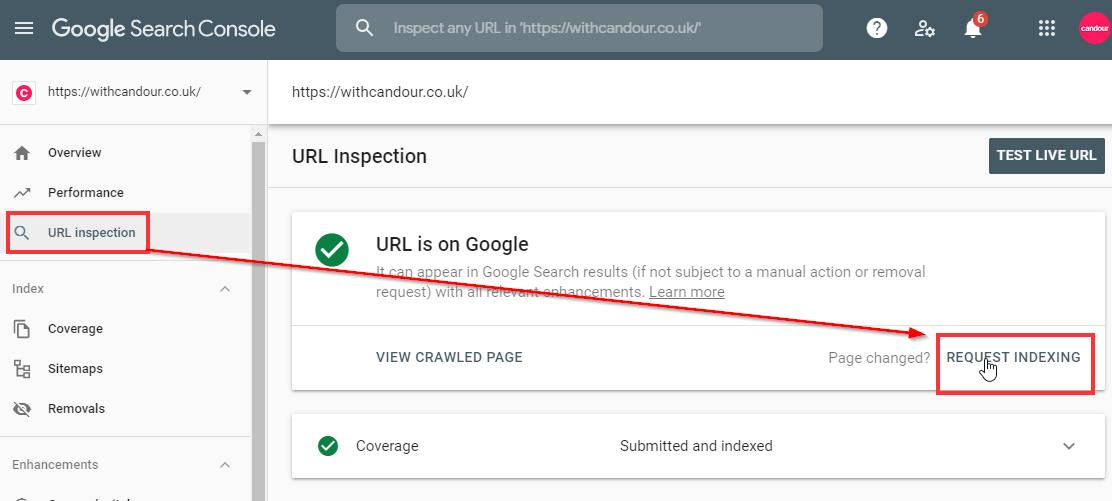Image resolution: width=1112 pixels, height=501 pixels.
Task: Select URL inspection in sidebar
Action: pos(91,233)
